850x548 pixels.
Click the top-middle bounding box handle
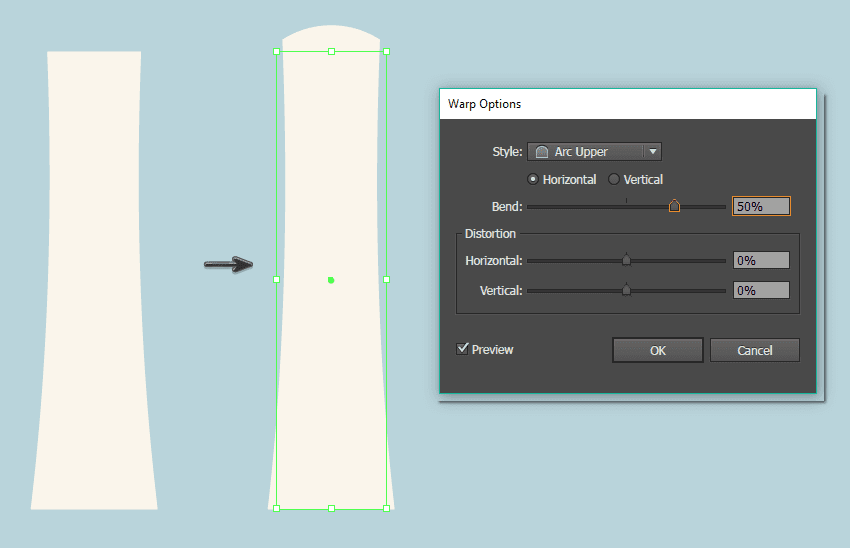[332, 51]
